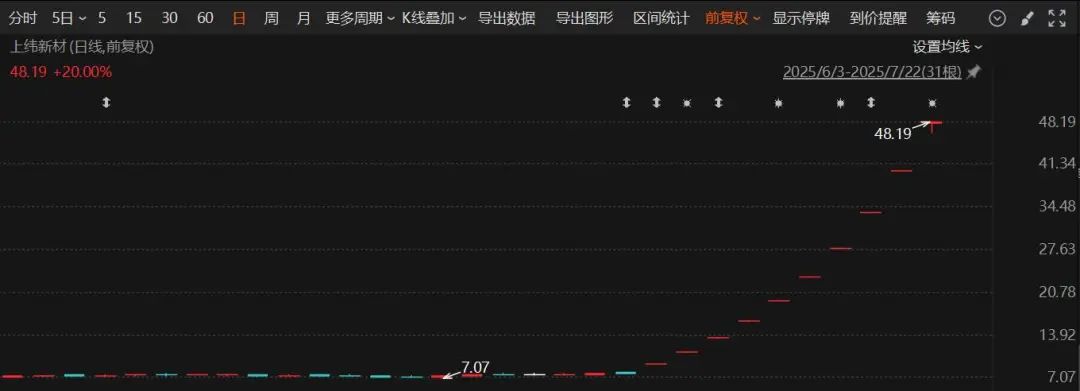Open the circled dropdown arrow icon

tap(997, 19)
